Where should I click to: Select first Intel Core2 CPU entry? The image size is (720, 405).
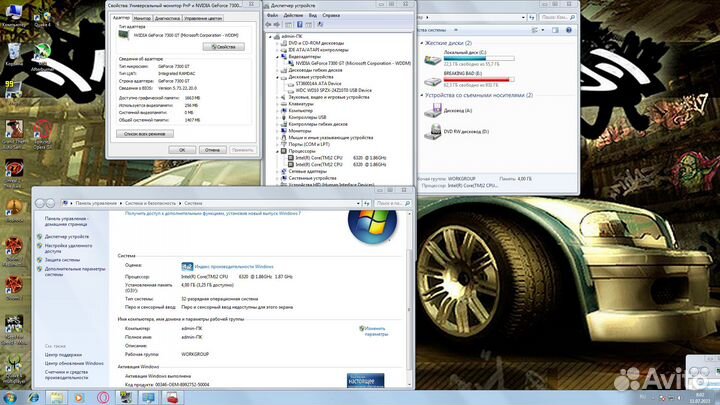(341, 158)
